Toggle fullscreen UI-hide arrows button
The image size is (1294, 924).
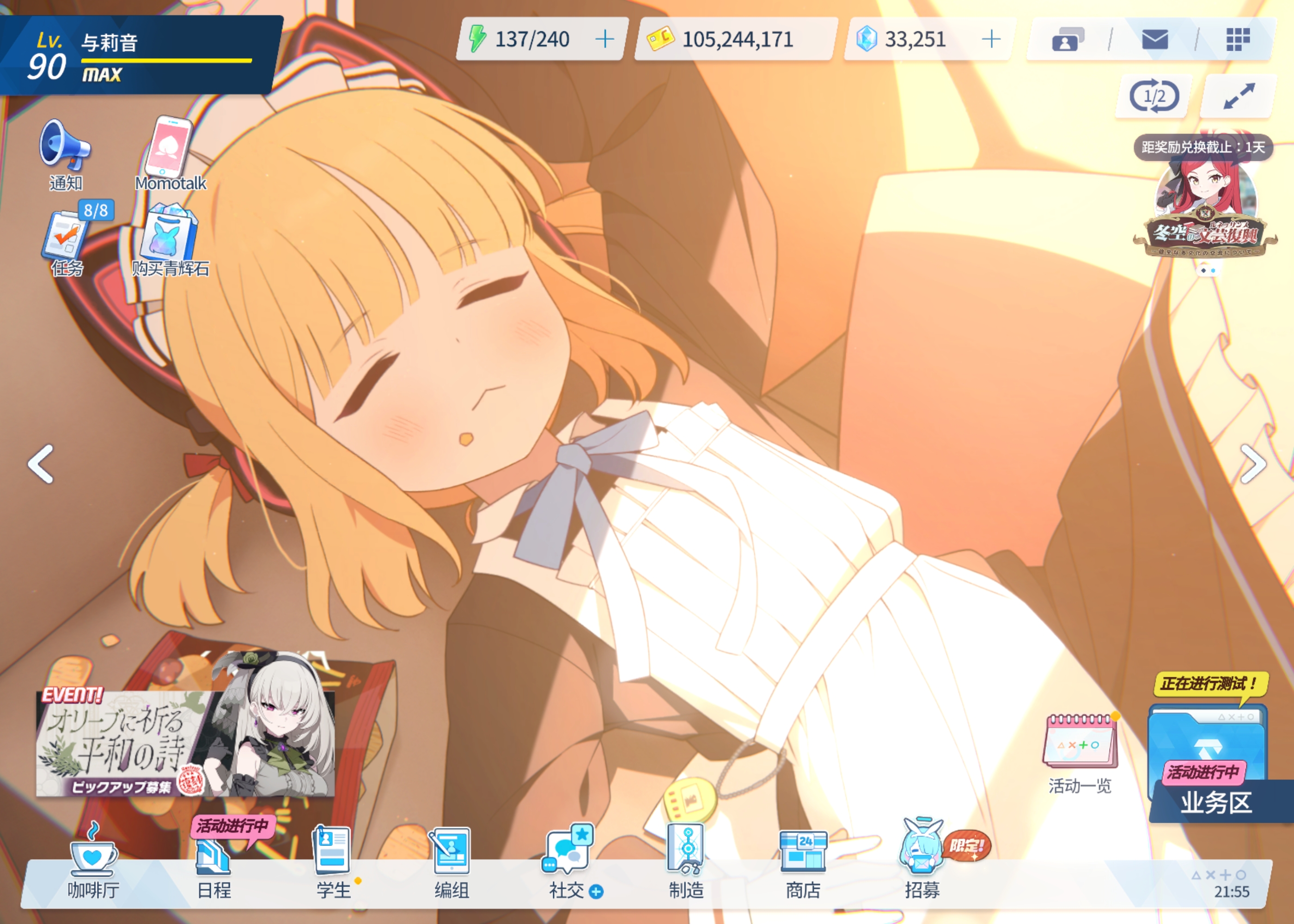click(x=1238, y=97)
